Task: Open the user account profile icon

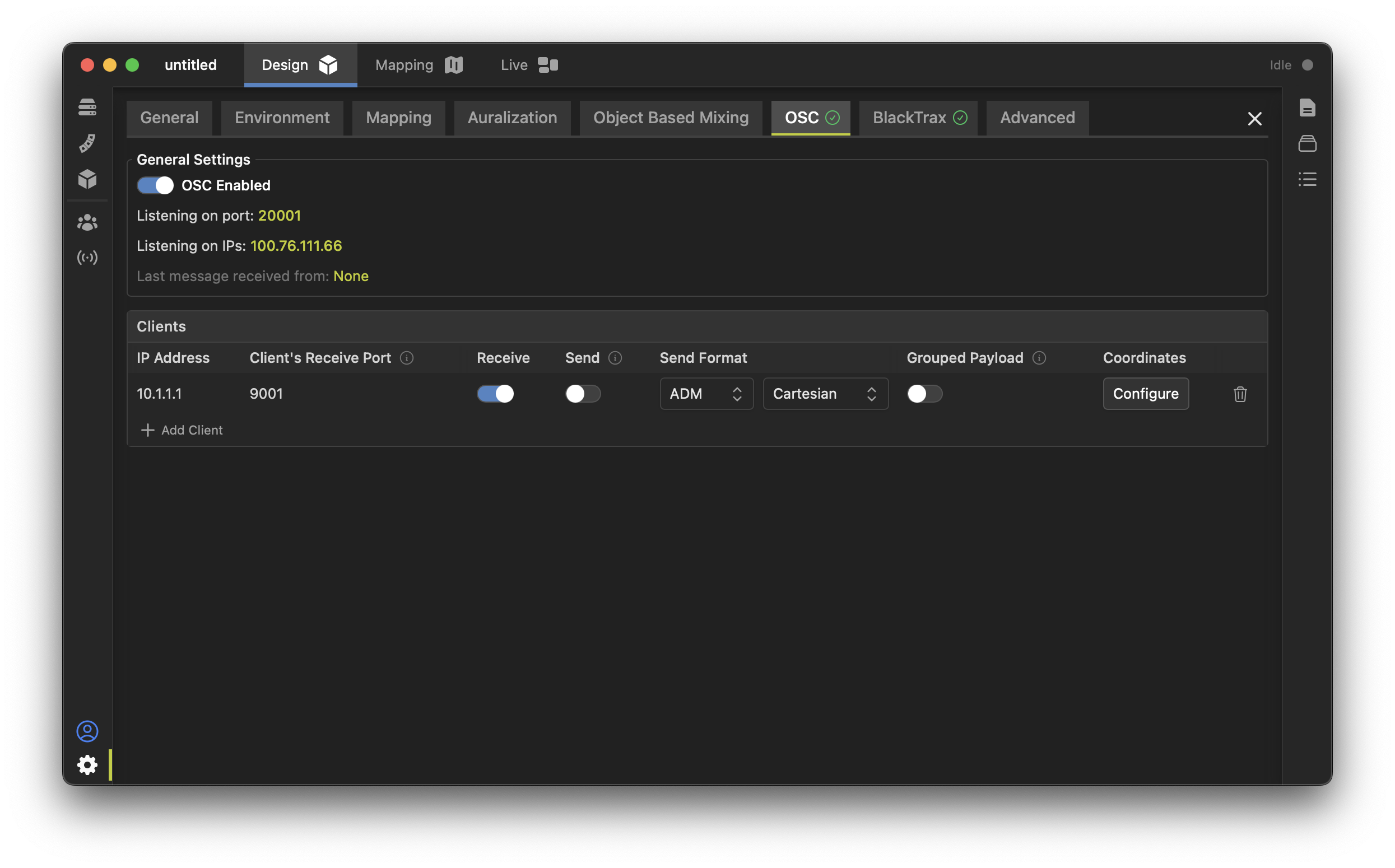Action: point(87,731)
